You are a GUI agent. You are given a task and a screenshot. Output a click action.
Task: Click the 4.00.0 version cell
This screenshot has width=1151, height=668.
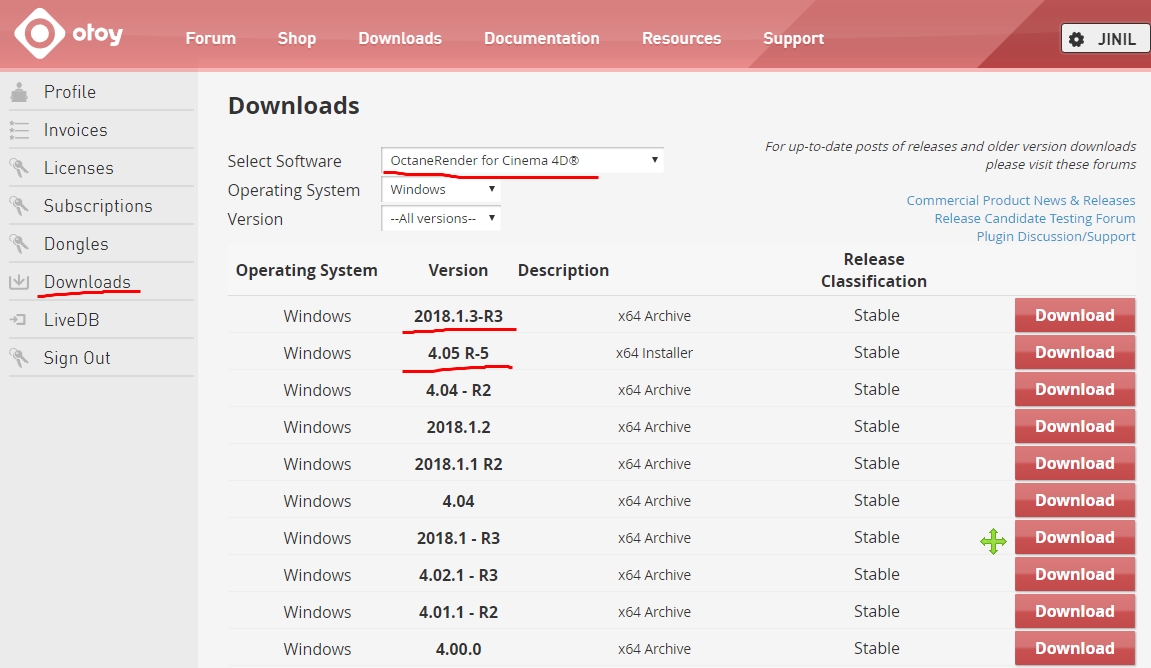[x=458, y=649]
